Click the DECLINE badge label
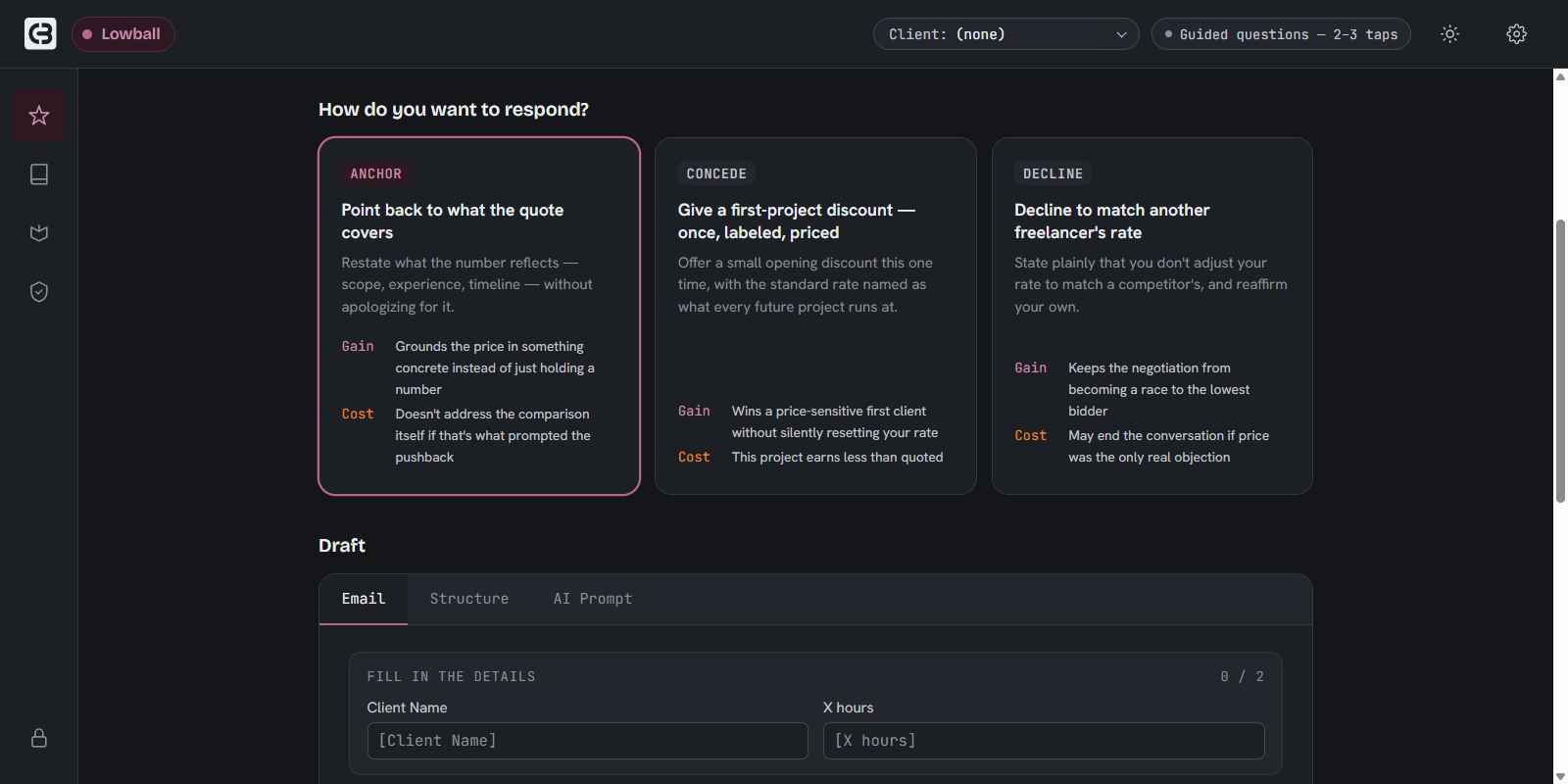The height and width of the screenshot is (784, 1568). point(1053,173)
